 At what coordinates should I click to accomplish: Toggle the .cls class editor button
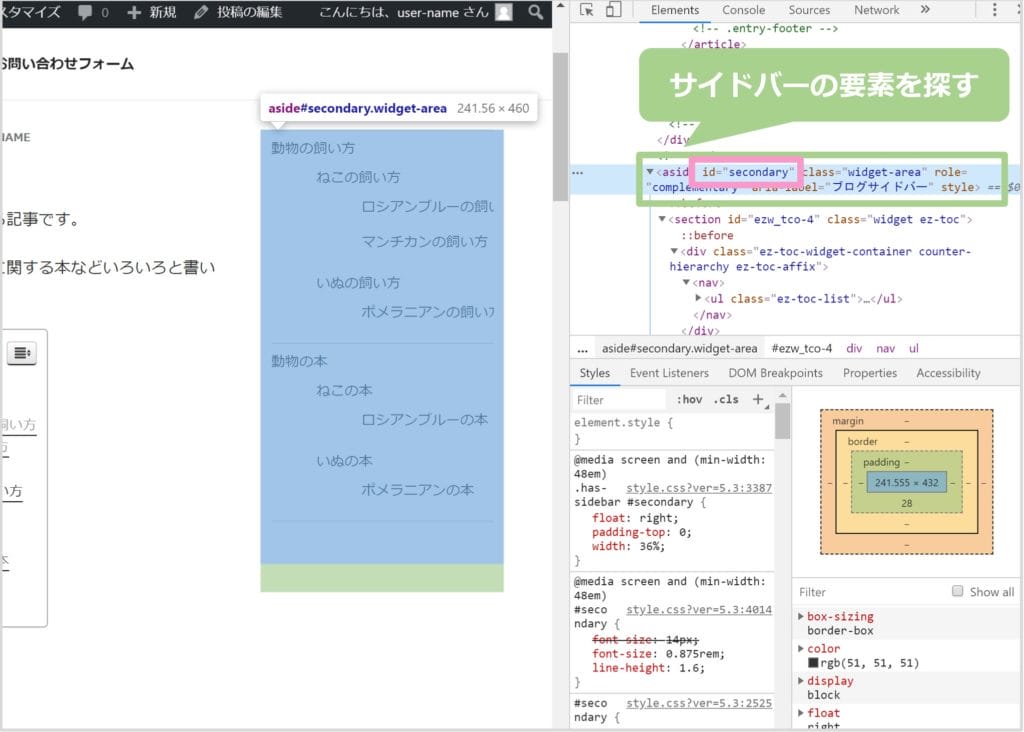pos(726,399)
